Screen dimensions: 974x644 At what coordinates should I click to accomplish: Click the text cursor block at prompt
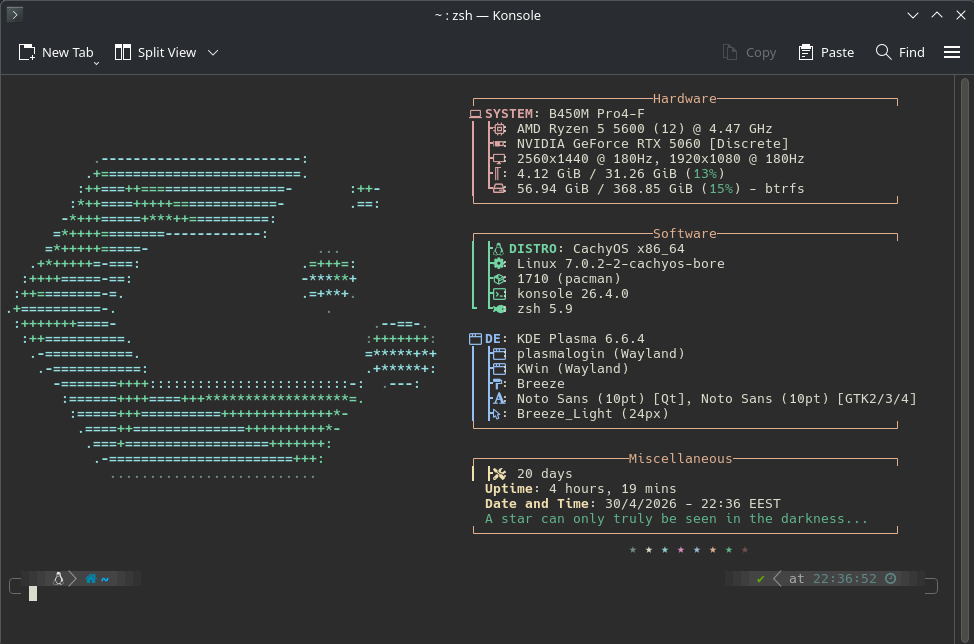(33, 594)
